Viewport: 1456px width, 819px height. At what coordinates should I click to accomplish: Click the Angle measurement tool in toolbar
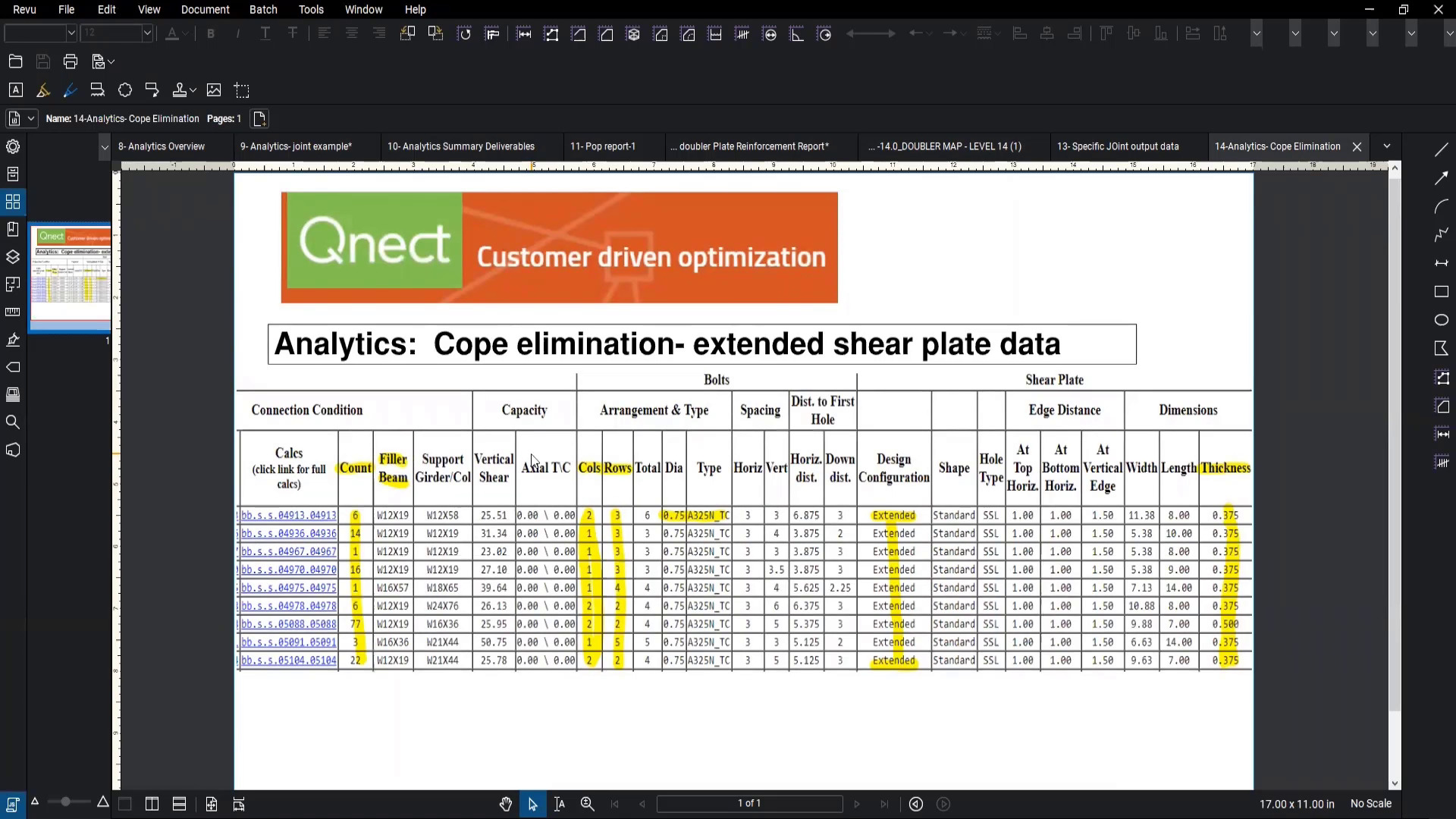(x=797, y=33)
